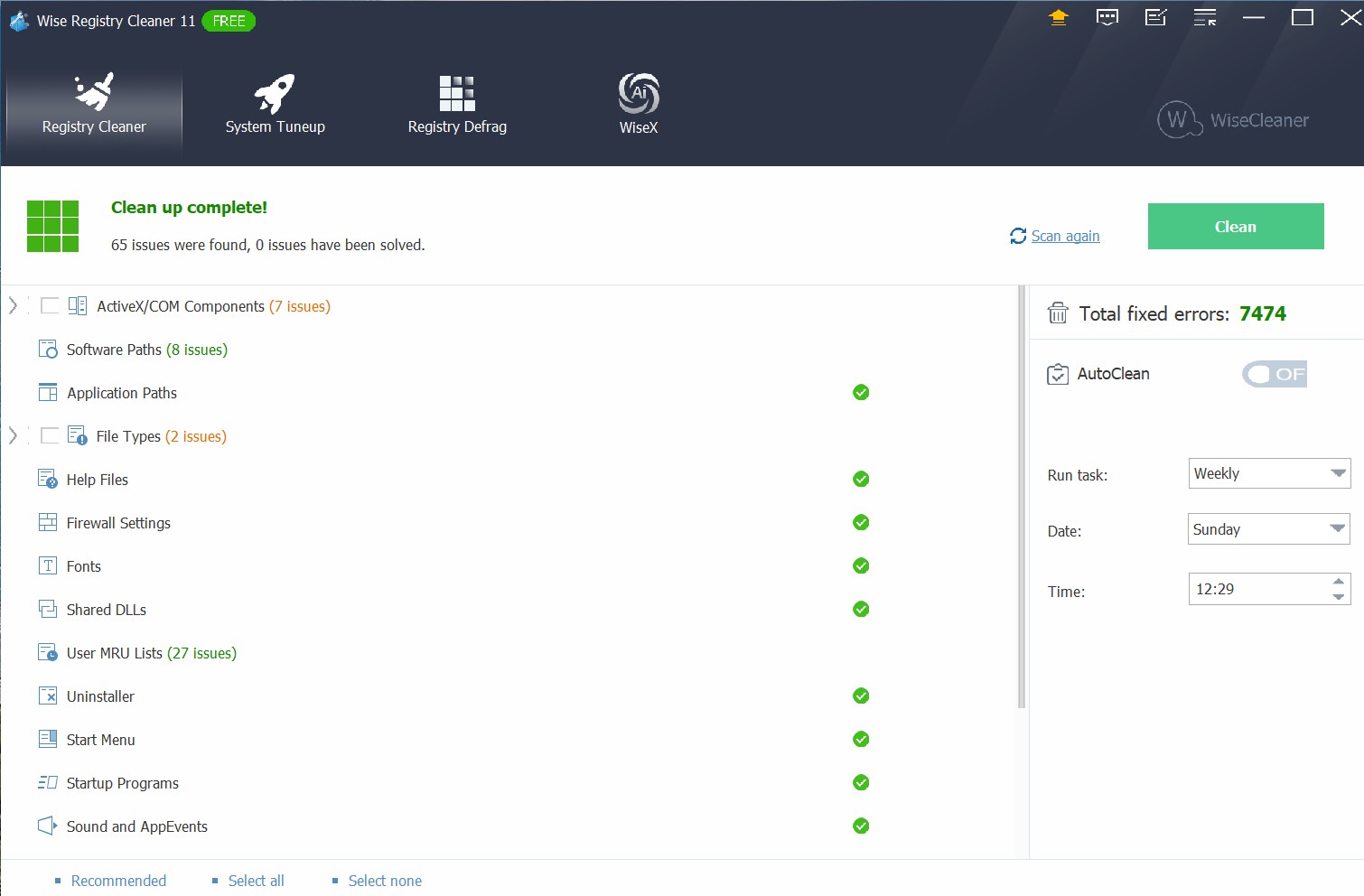1364x896 pixels.
Task: Open the main menu icon in title bar
Action: coord(1204,17)
